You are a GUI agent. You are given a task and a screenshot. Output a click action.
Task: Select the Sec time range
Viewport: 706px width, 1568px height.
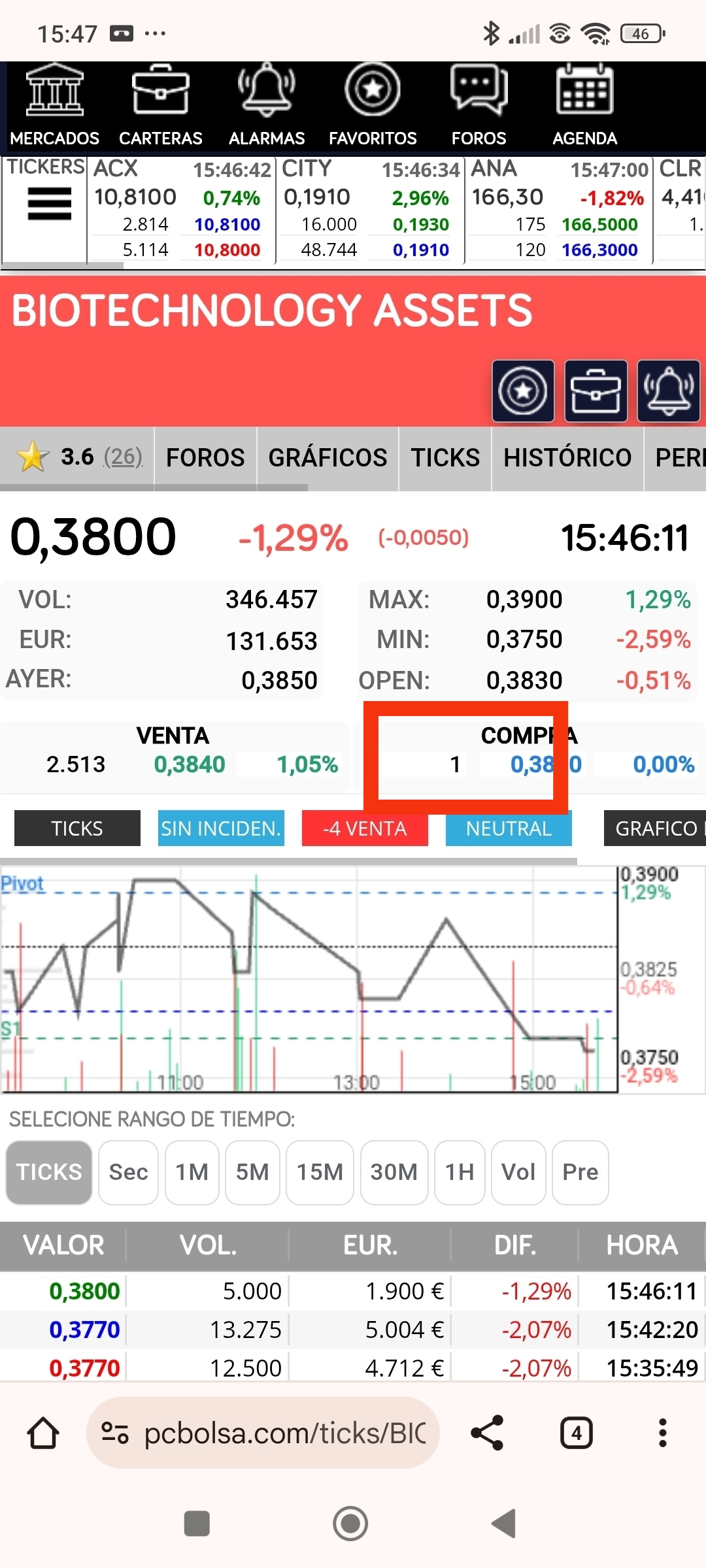(x=128, y=1172)
